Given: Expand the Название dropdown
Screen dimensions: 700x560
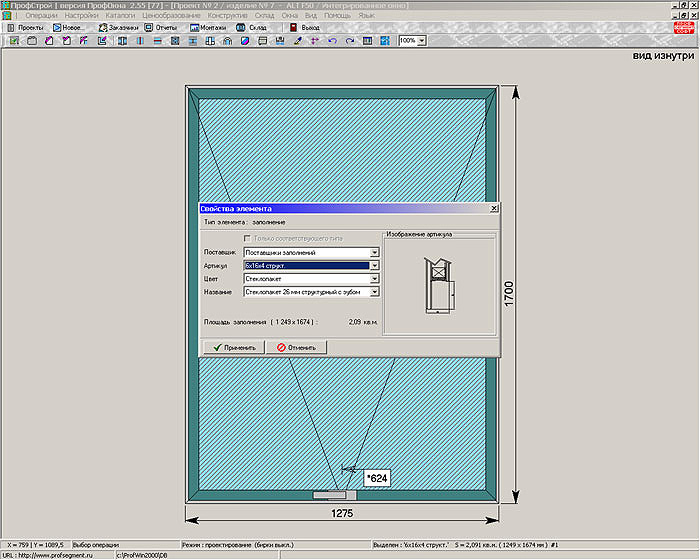Looking at the screenshot, I should click(374, 292).
